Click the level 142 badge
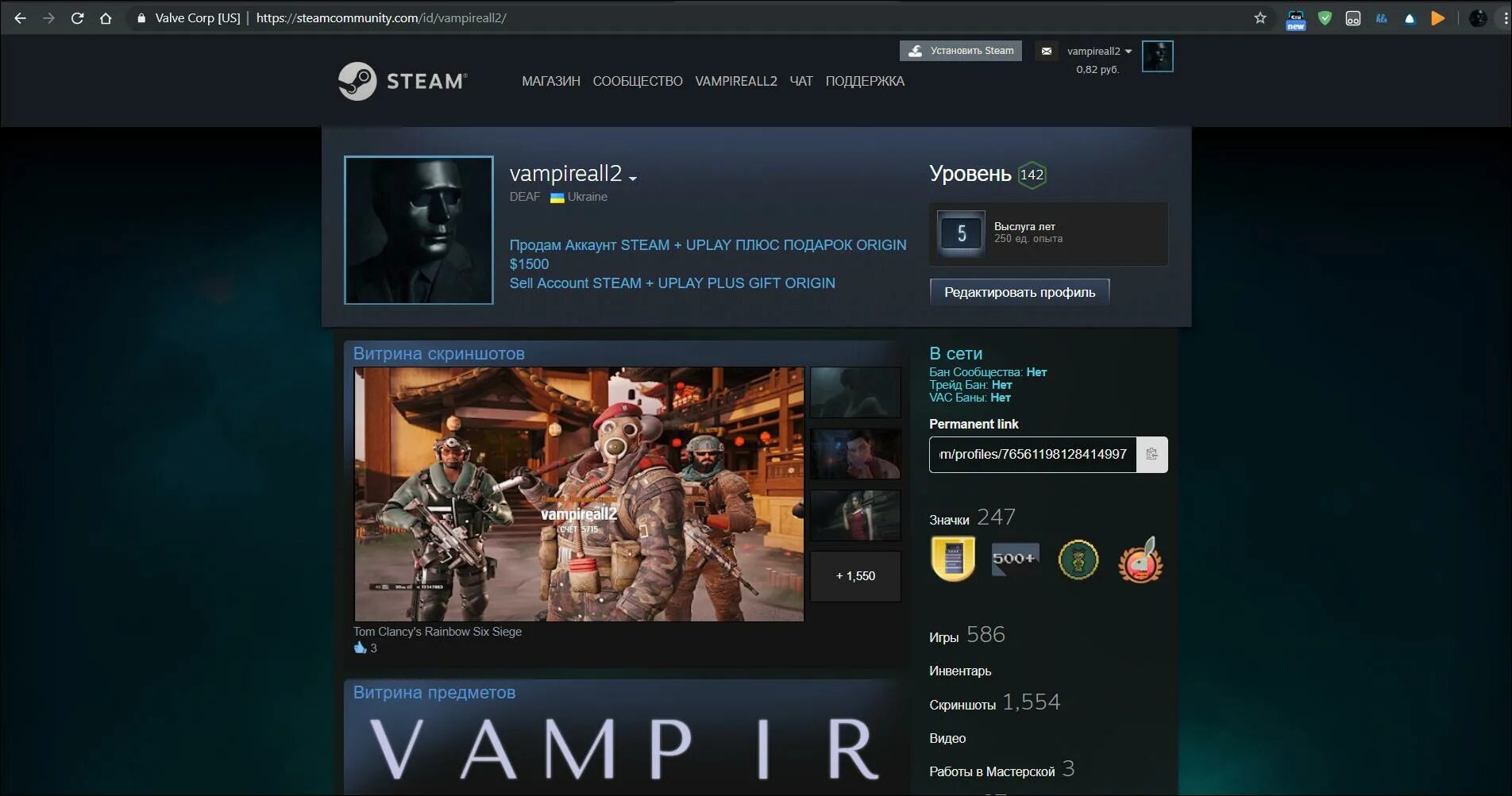Screen dimensions: 1512x796 point(1032,175)
